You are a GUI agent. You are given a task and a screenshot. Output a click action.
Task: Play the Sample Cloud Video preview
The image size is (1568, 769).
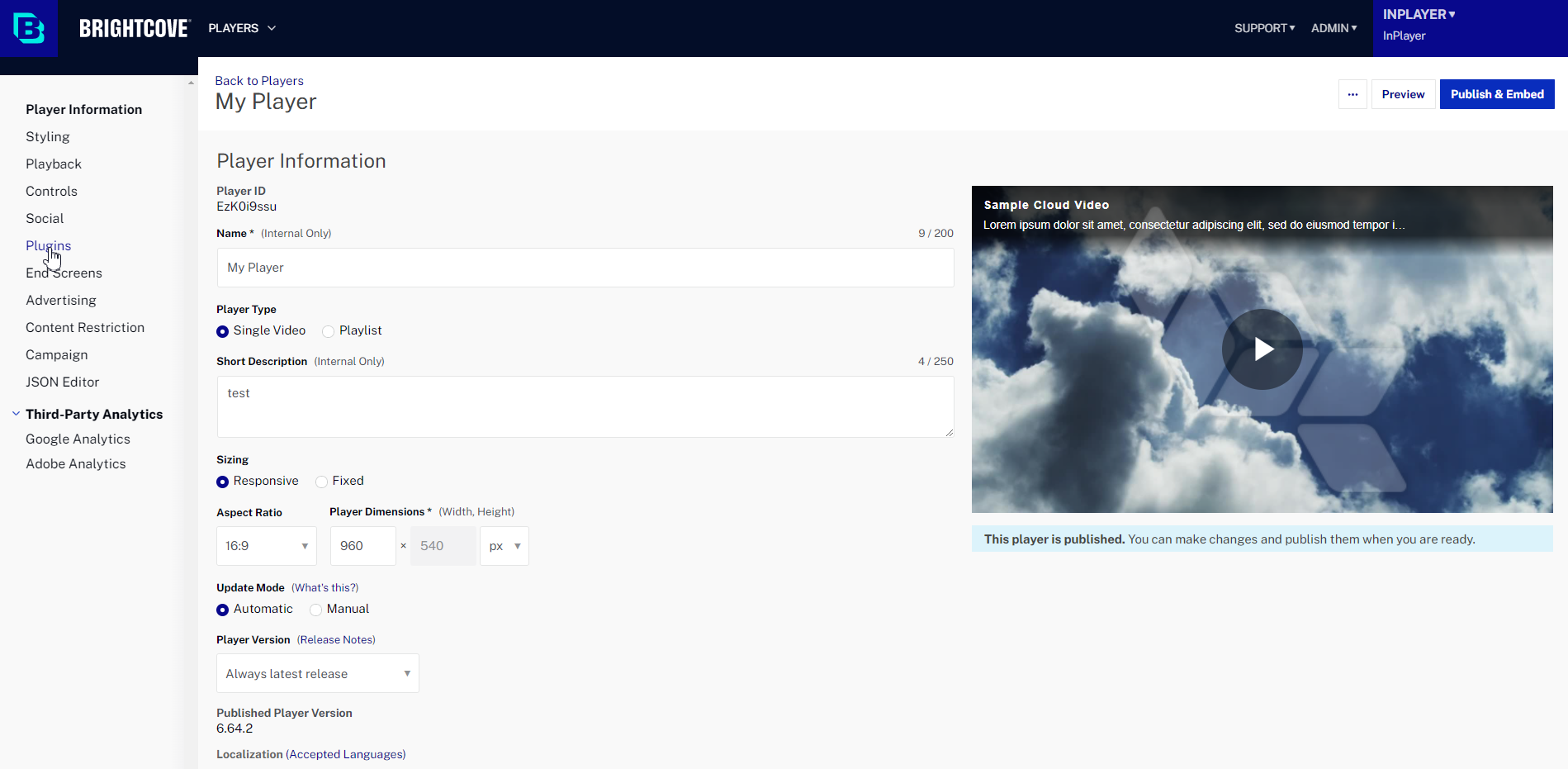point(1262,349)
